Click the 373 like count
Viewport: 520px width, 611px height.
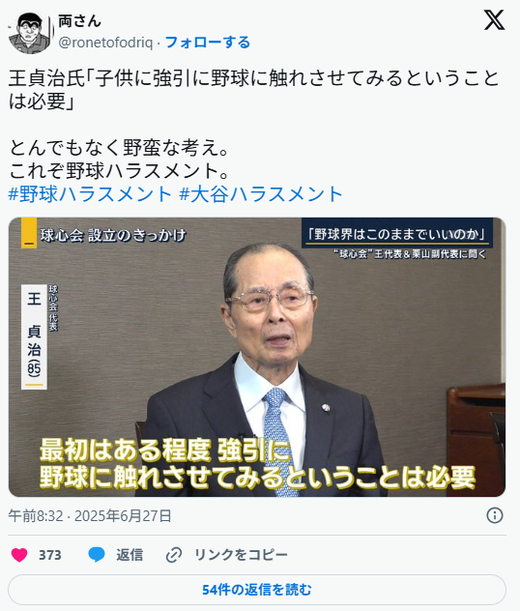point(50,554)
